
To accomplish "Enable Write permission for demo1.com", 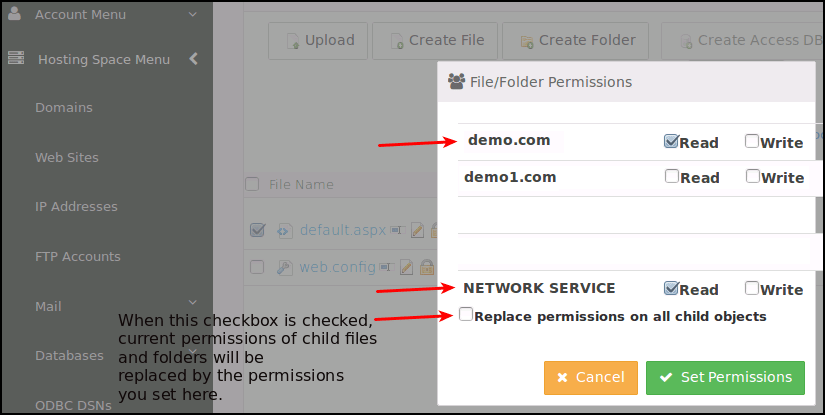I will point(752,176).
